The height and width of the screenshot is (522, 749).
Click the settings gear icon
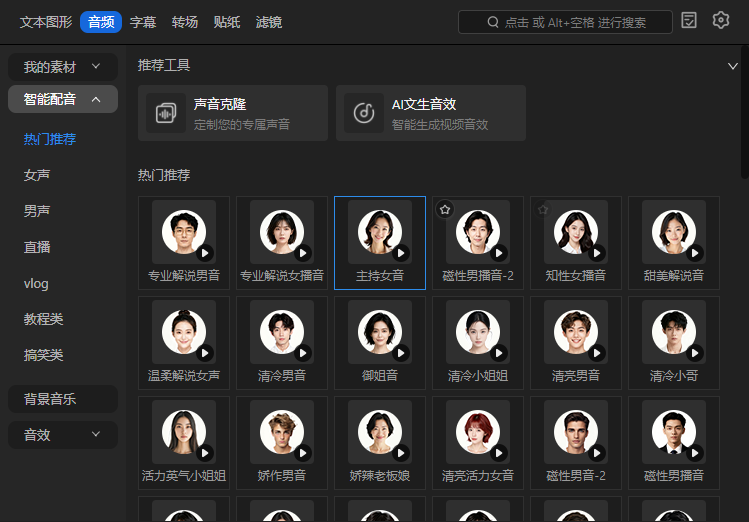pos(721,20)
